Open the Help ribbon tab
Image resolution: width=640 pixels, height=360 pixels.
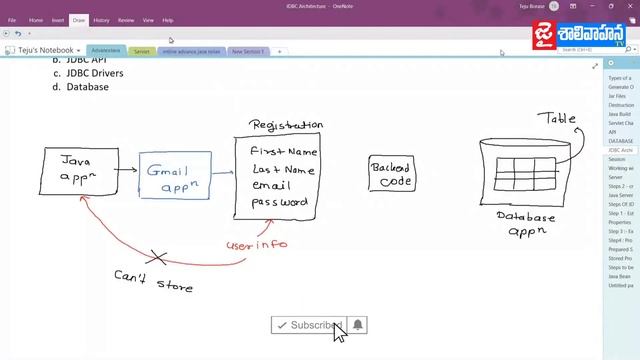(168, 20)
